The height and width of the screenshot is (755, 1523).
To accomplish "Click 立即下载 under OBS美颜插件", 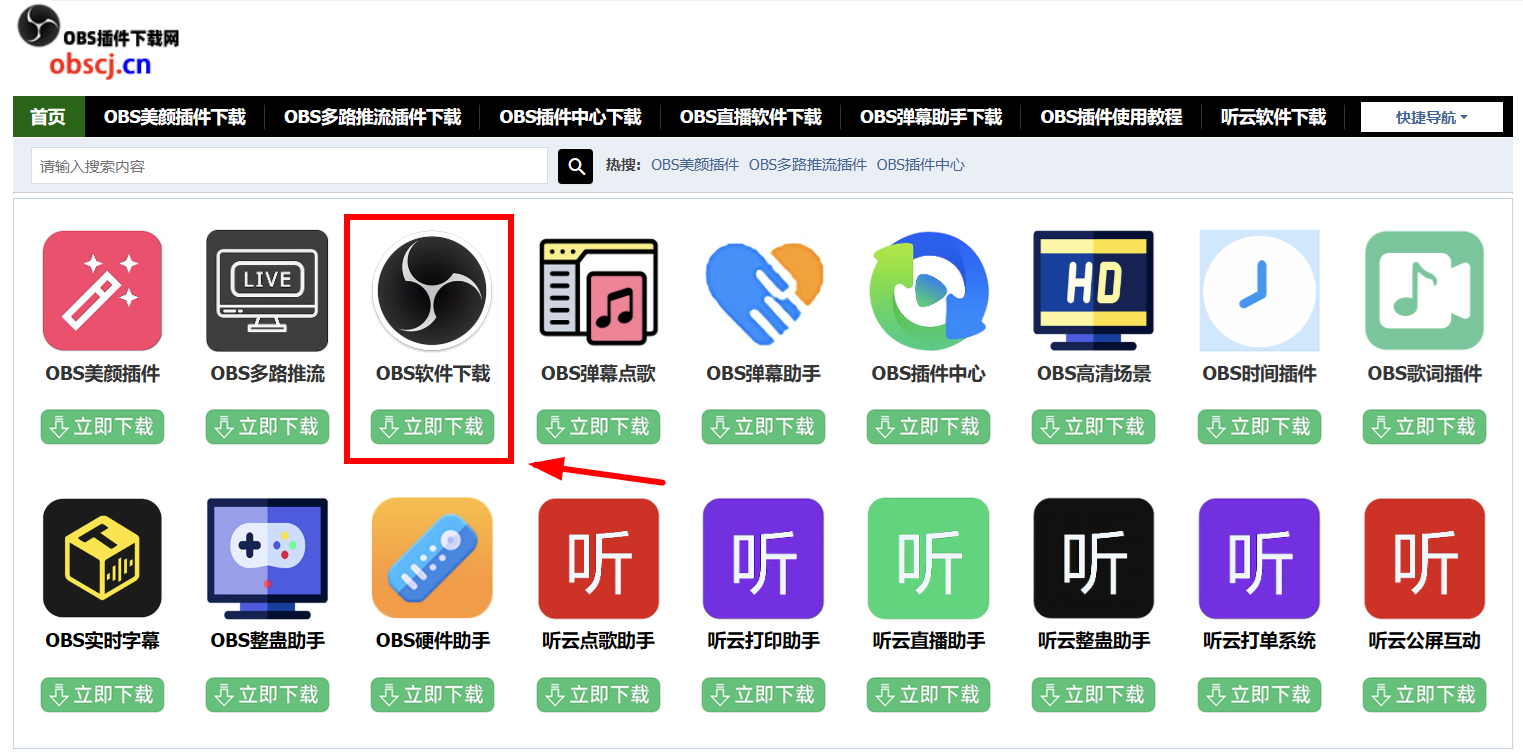I will point(102,427).
